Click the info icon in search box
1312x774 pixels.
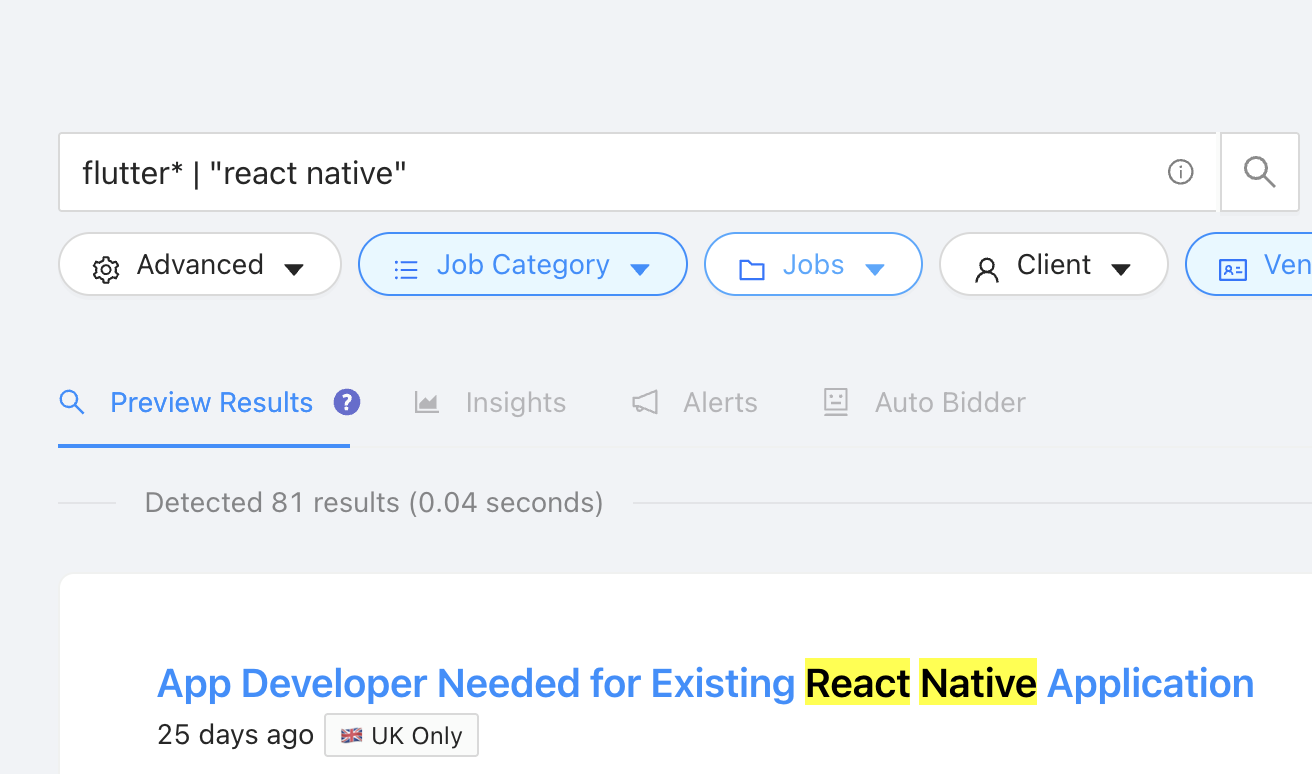pos(1180,173)
